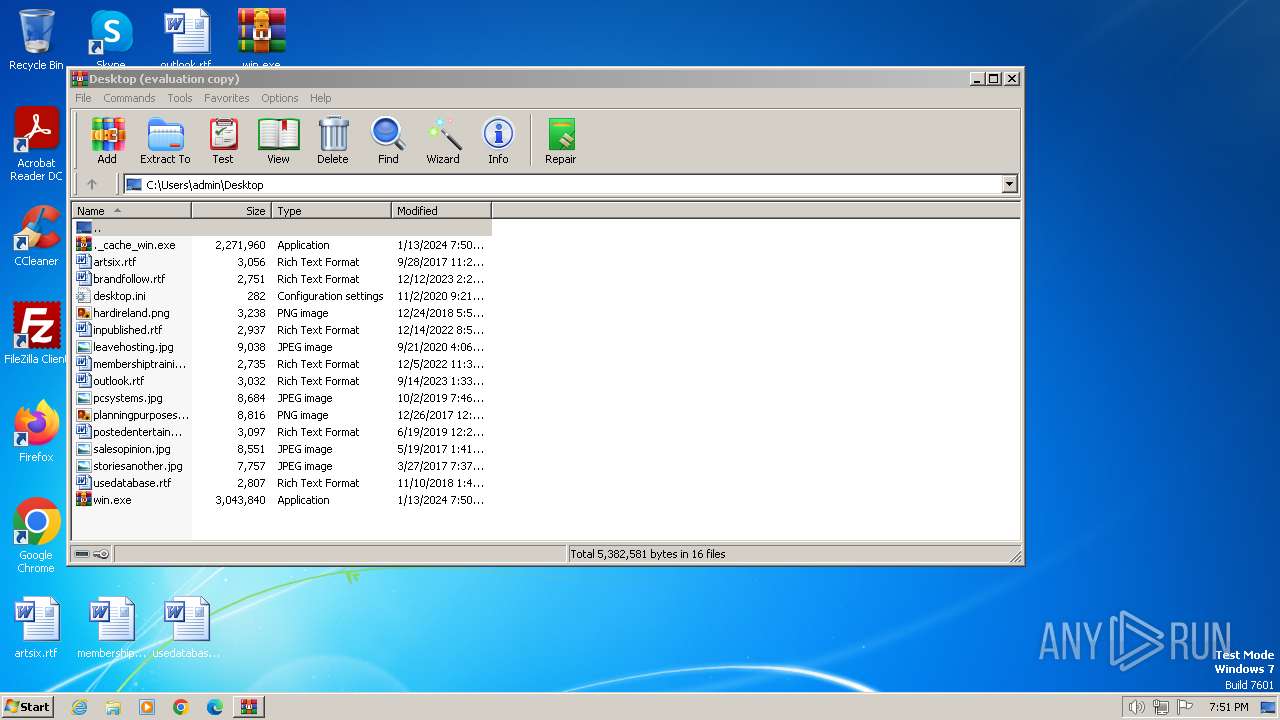Select the CCleaner desktop icon
Screen dimensions: 1280x720
click(x=36, y=236)
